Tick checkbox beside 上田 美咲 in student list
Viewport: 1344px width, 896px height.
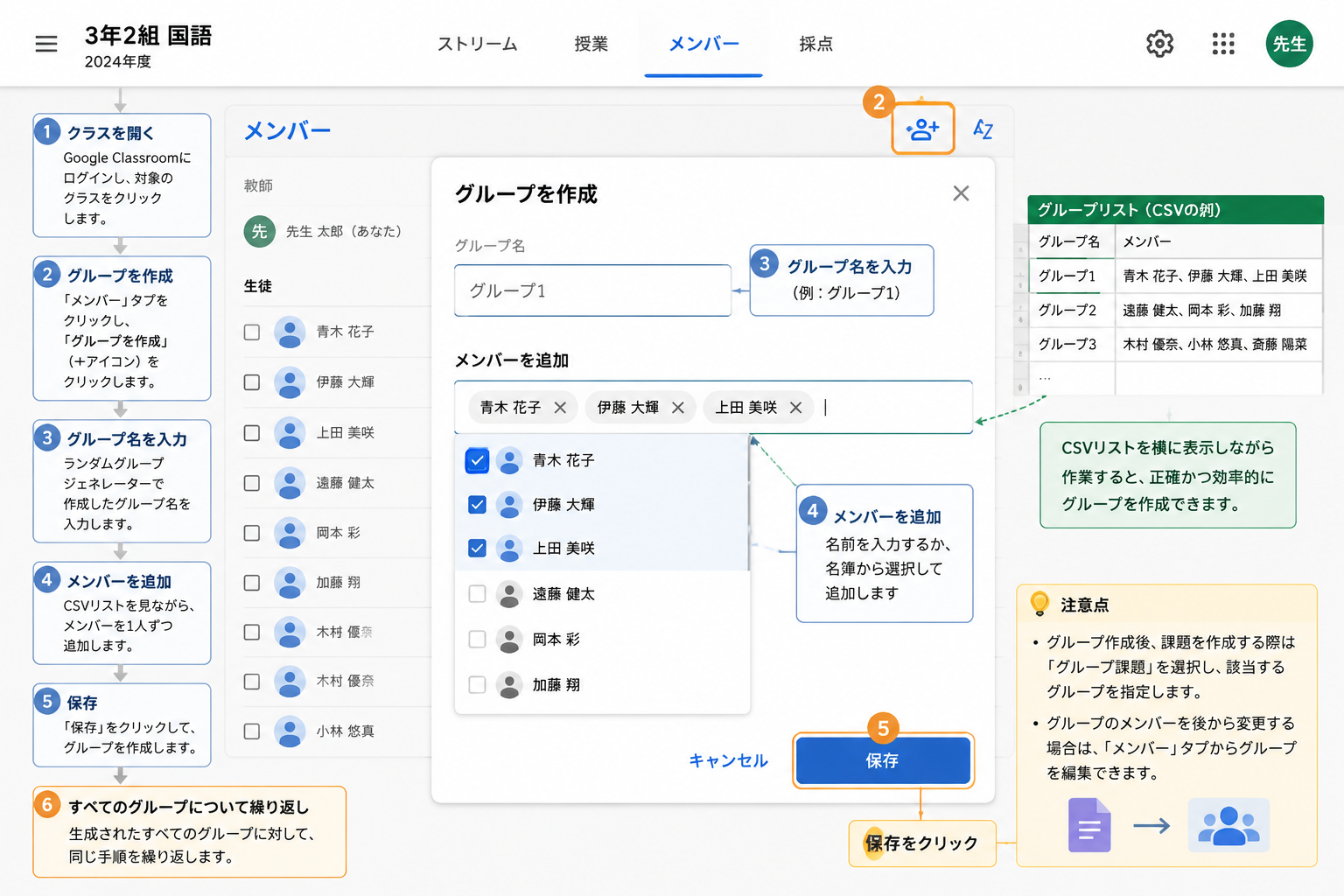(x=252, y=433)
